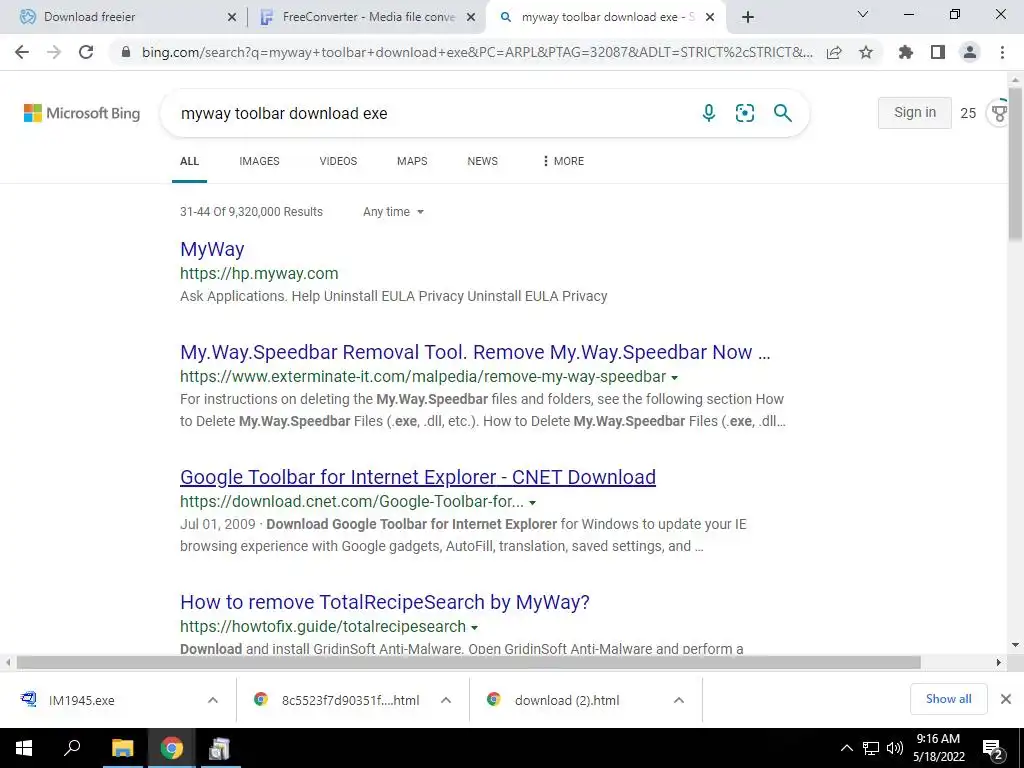This screenshot has width=1024, height=768.
Task: Expand the MORE search categories menu
Action: pos(563,161)
